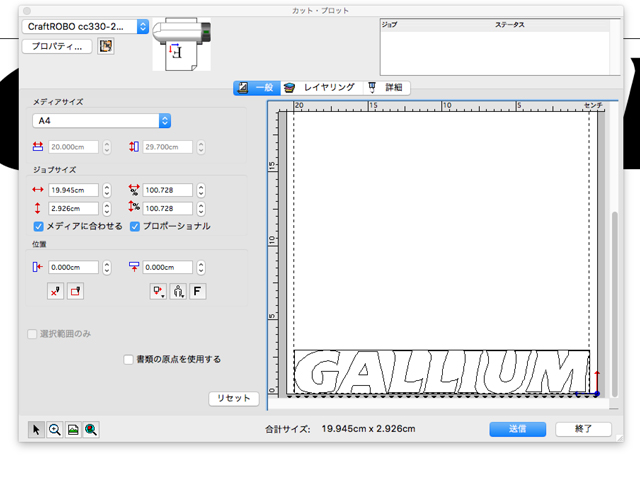The height and width of the screenshot is (480, 640).
Task: Click the red rectangle position icon
Action: pyautogui.click(x=75, y=291)
